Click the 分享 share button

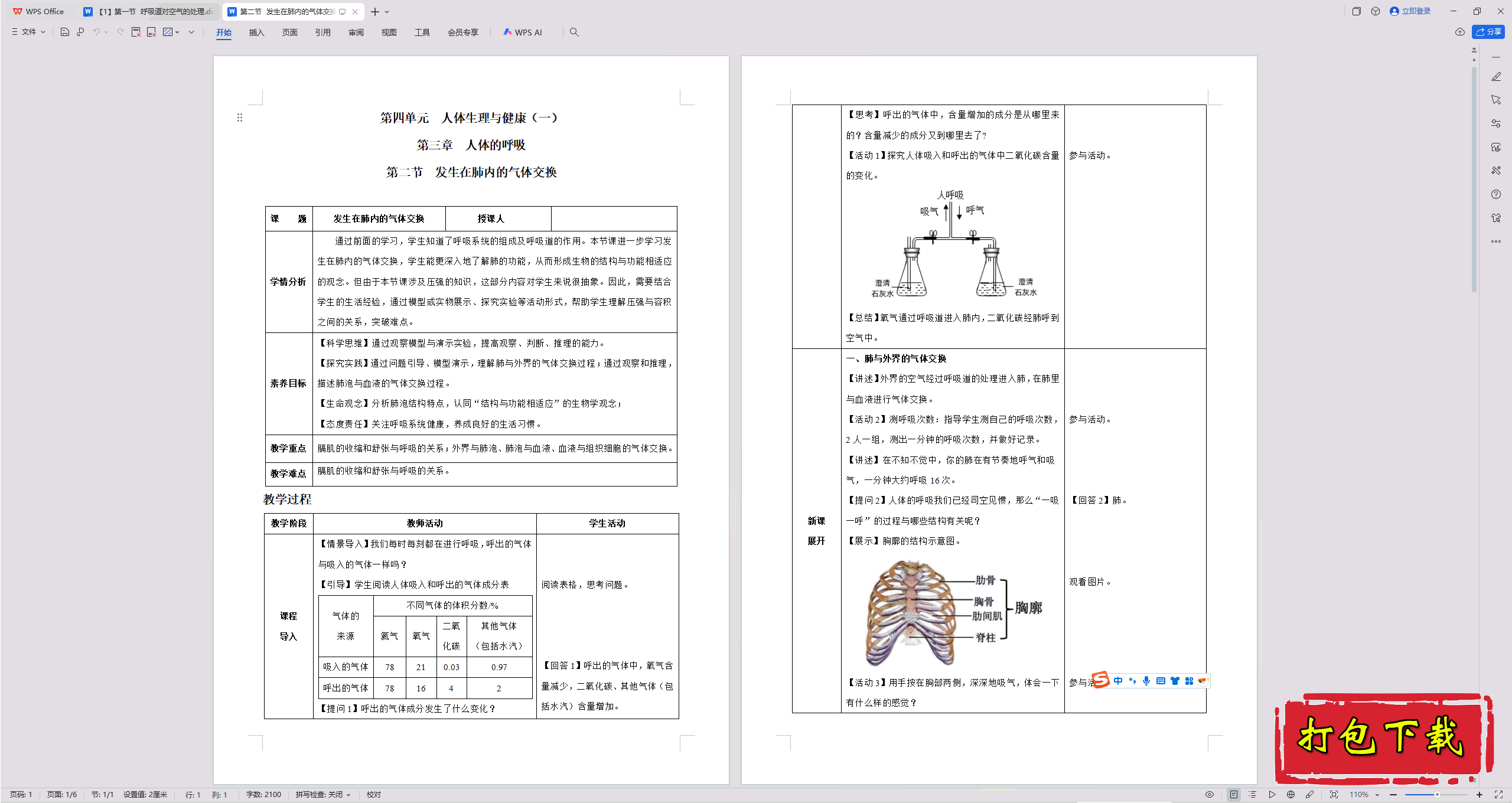[x=1488, y=32]
